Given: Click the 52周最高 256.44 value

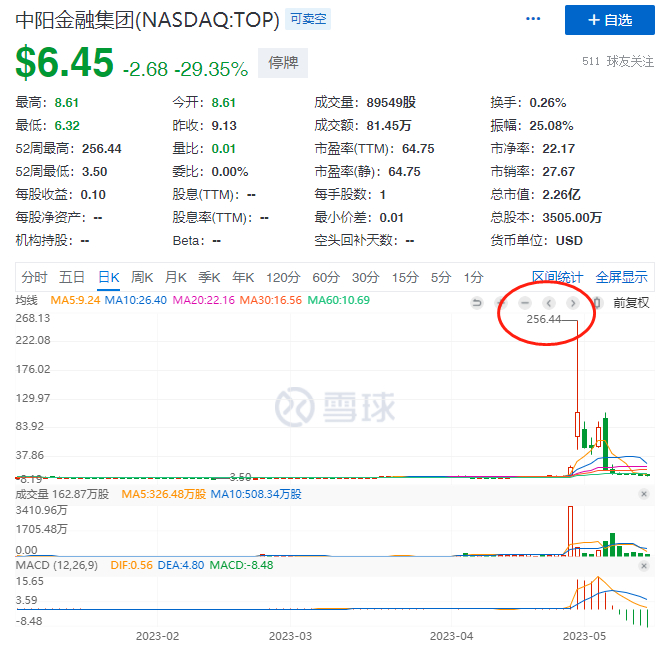Looking at the screenshot, I should [x=102, y=149].
